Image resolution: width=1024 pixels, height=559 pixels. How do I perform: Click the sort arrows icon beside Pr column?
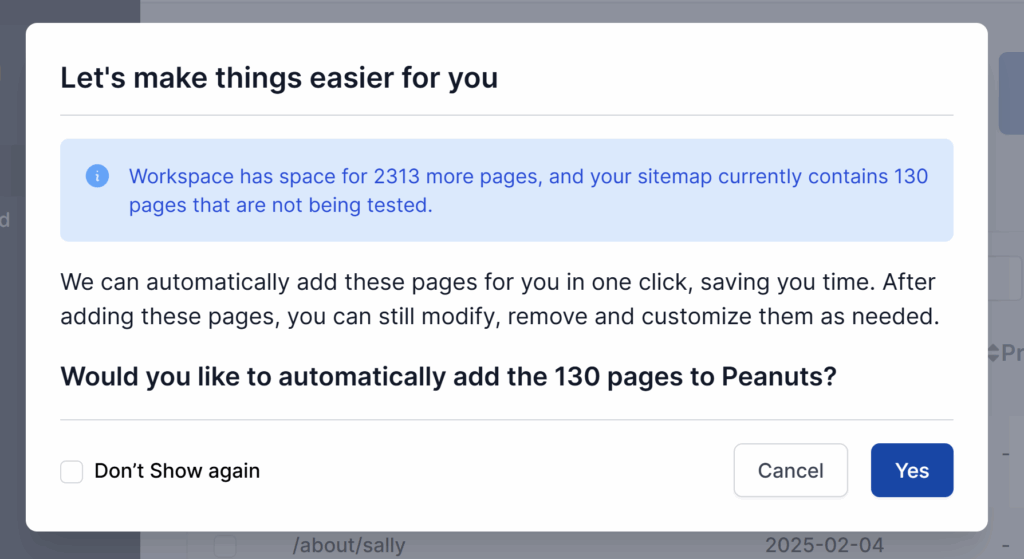993,352
